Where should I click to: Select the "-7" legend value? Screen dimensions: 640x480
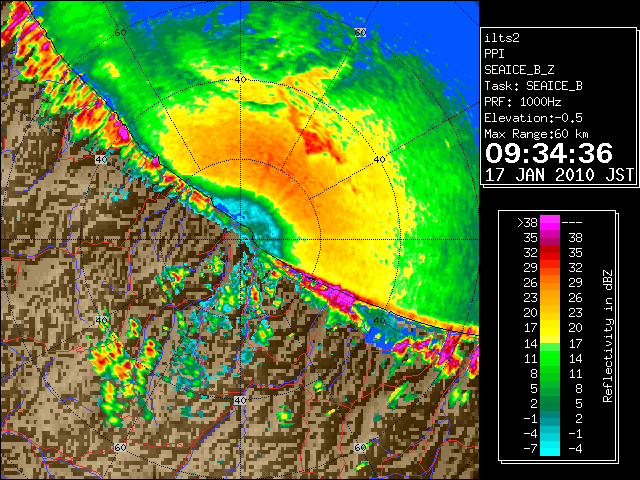[530, 448]
